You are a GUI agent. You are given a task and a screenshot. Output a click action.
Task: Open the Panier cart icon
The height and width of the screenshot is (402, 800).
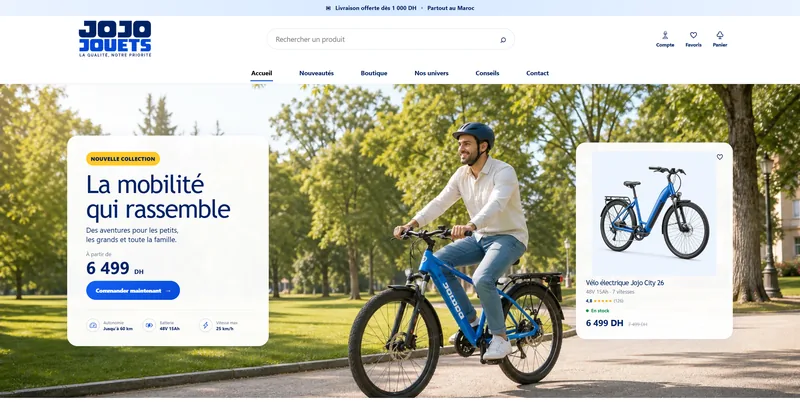click(720, 35)
